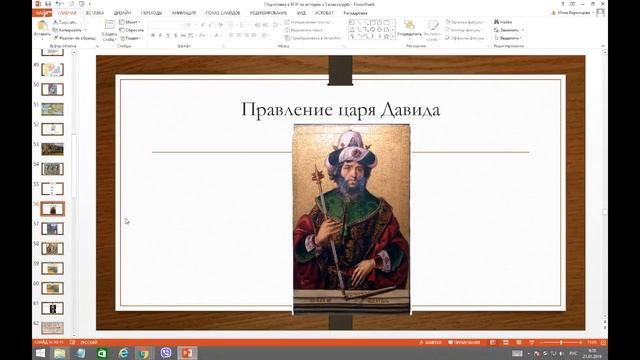Screen dimensions: 640x360
Task: Toggle text Shadow formatting
Action: 176,36
